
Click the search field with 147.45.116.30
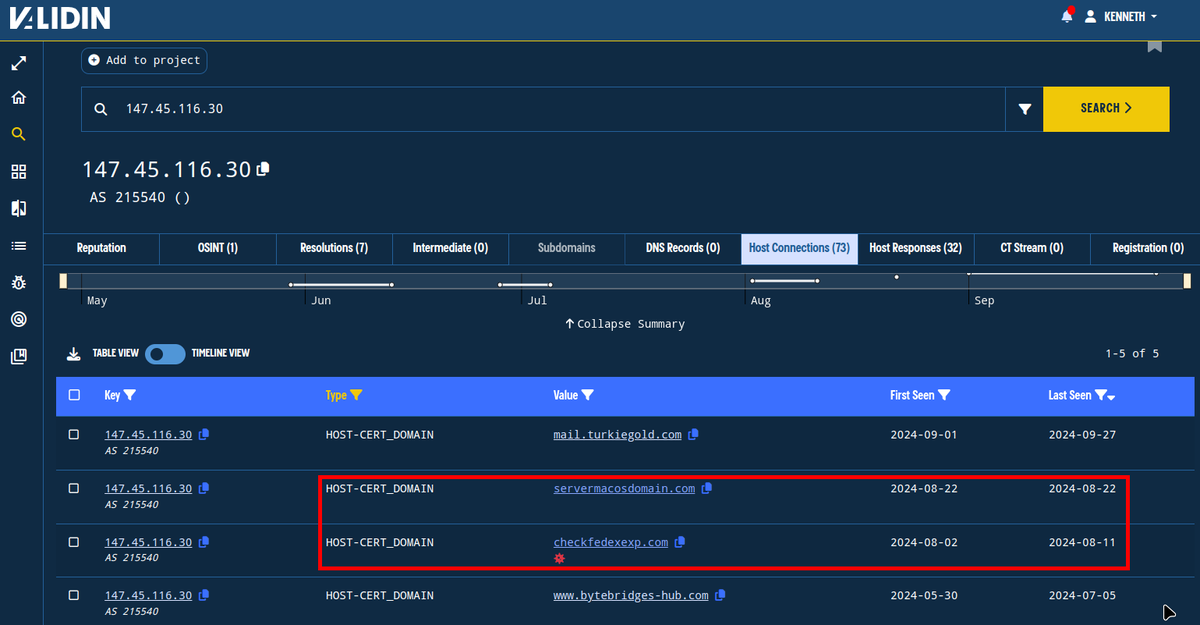[x=543, y=109]
